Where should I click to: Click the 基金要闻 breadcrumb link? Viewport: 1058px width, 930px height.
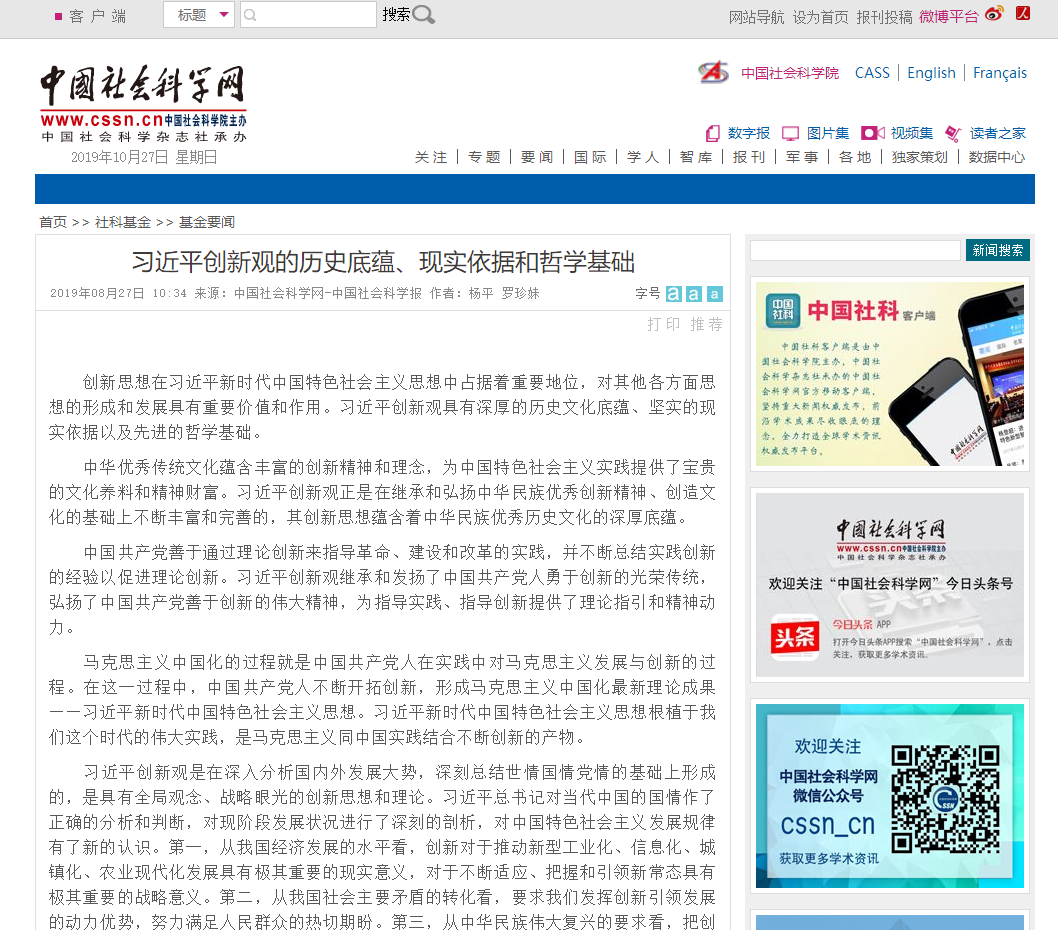point(207,222)
